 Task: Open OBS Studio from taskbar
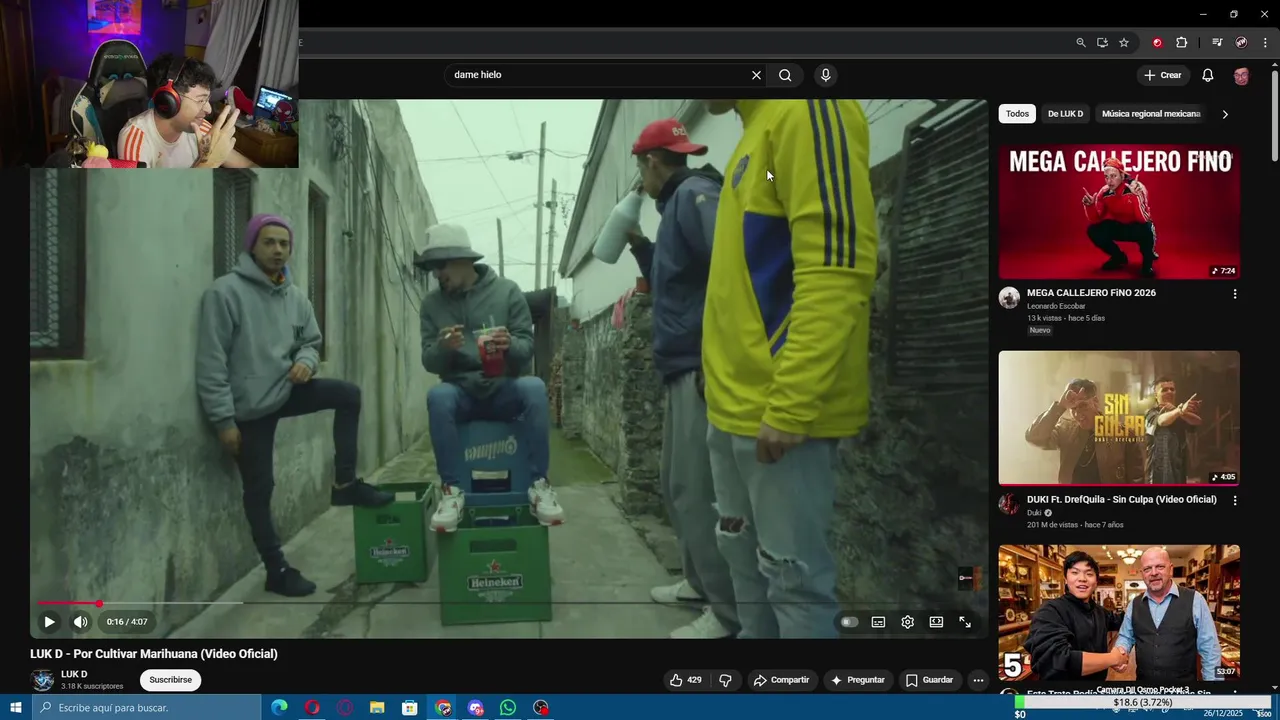[541, 708]
